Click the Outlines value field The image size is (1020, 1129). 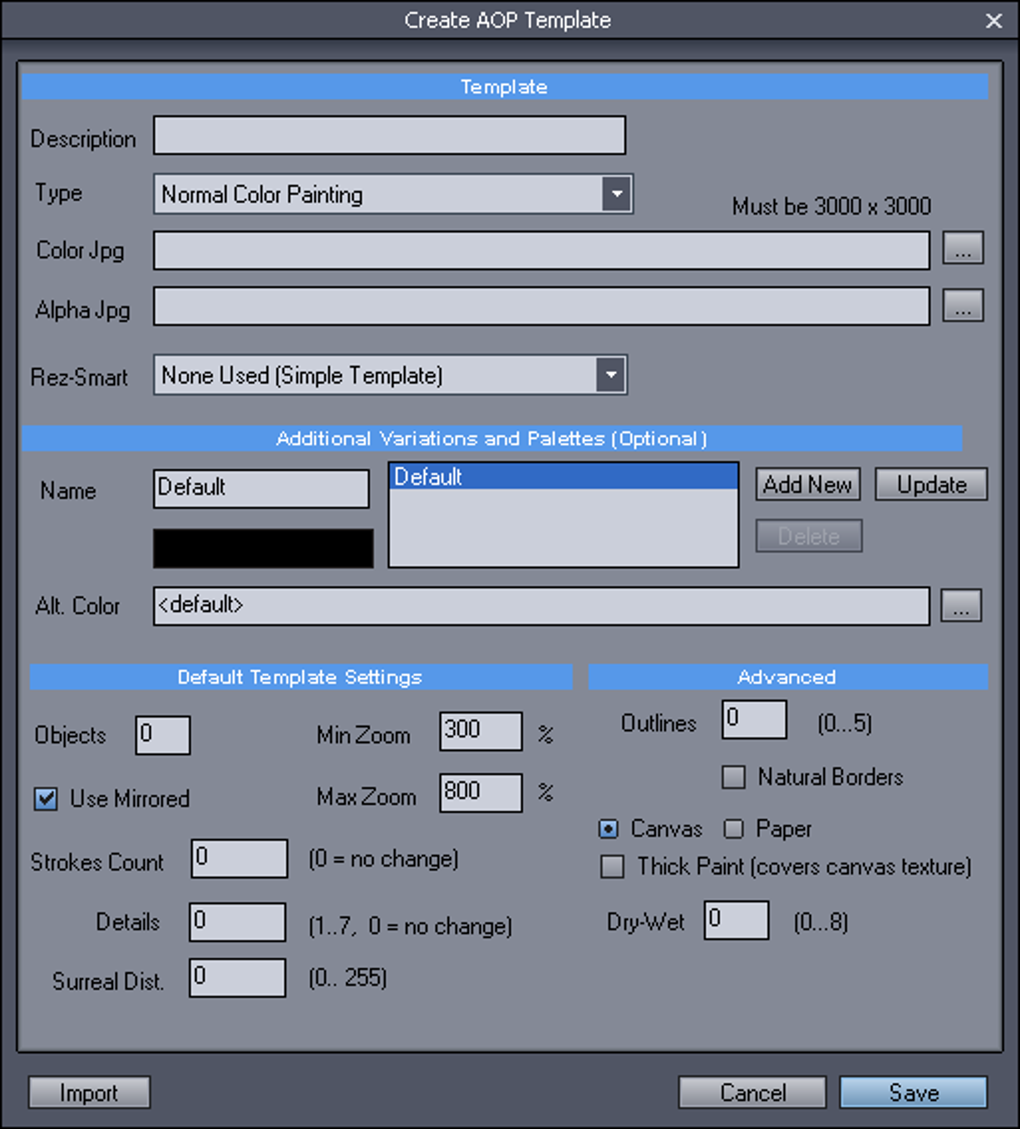[x=754, y=719]
